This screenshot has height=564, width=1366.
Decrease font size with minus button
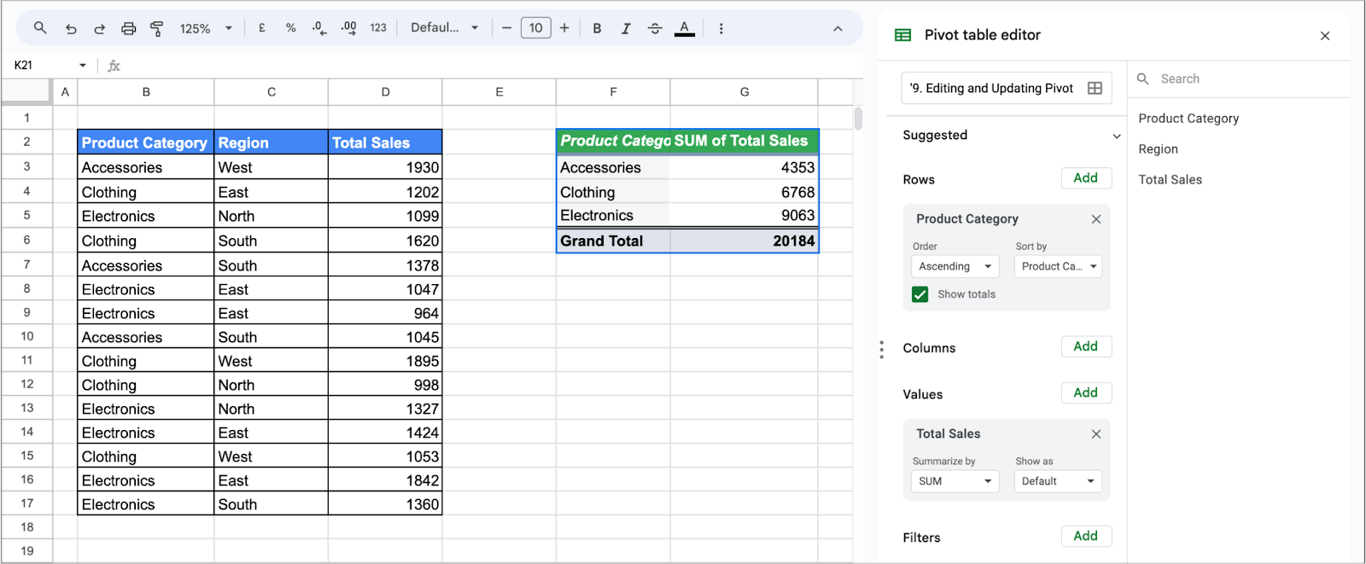(507, 28)
